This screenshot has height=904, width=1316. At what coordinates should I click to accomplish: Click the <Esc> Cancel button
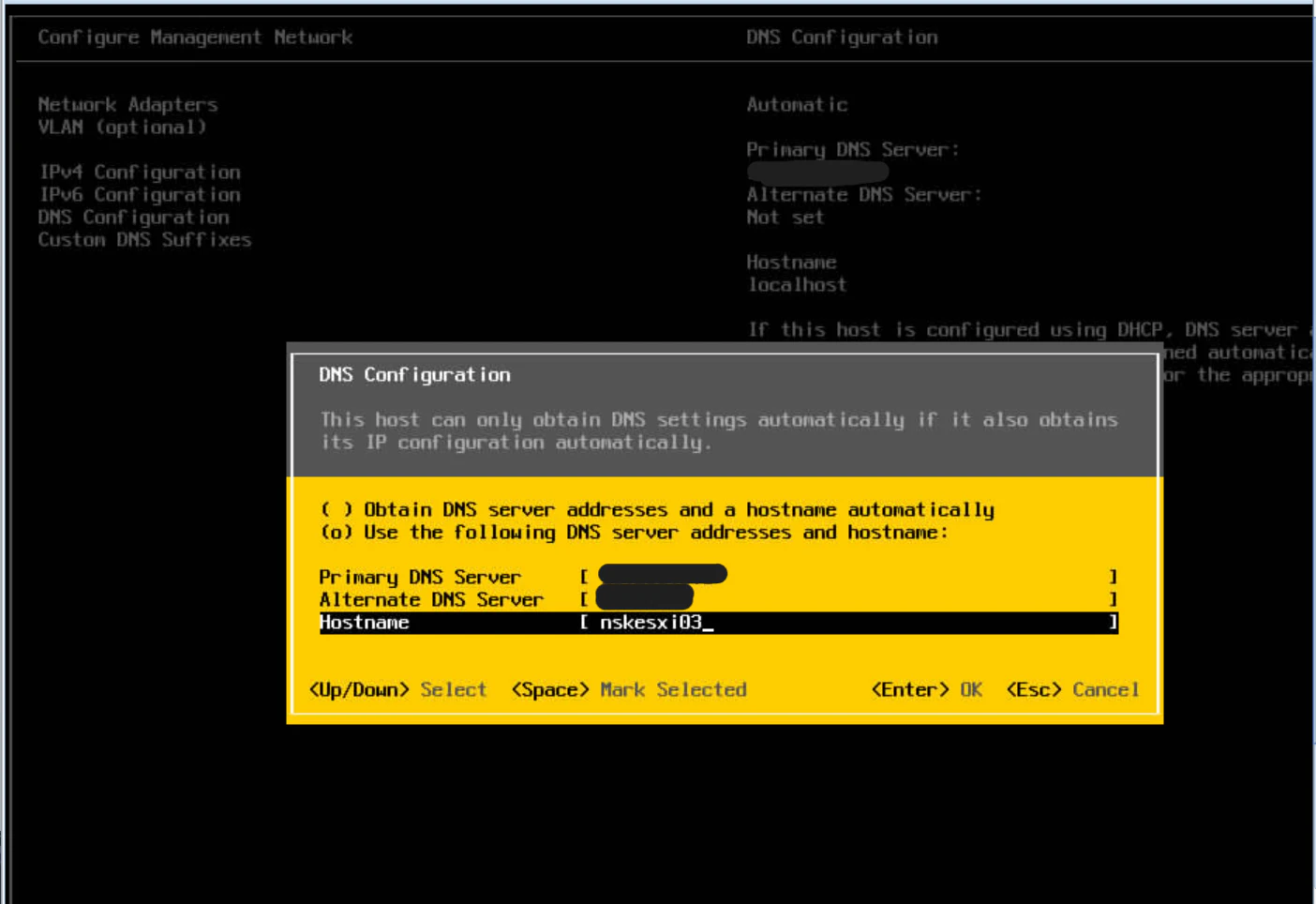[x=1073, y=690]
